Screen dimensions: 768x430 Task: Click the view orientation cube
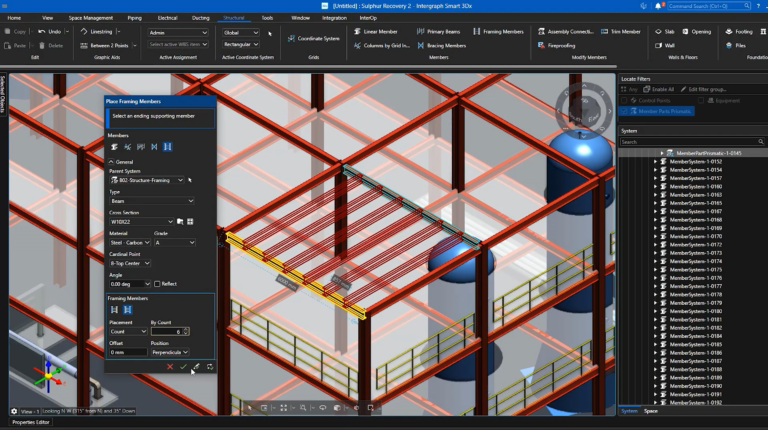(x=584, y=110)
